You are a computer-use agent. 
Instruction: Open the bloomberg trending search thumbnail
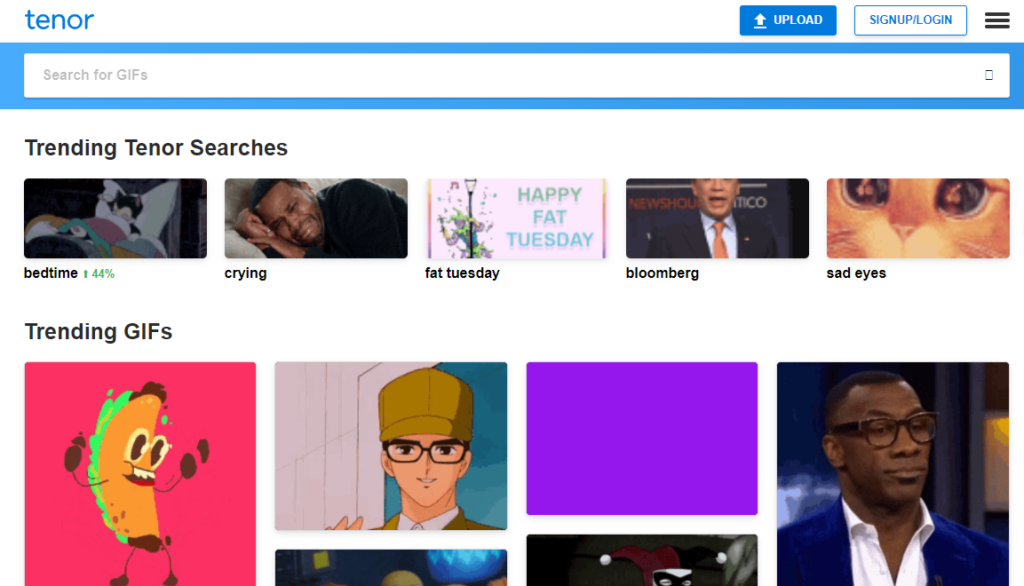[717, 217]
